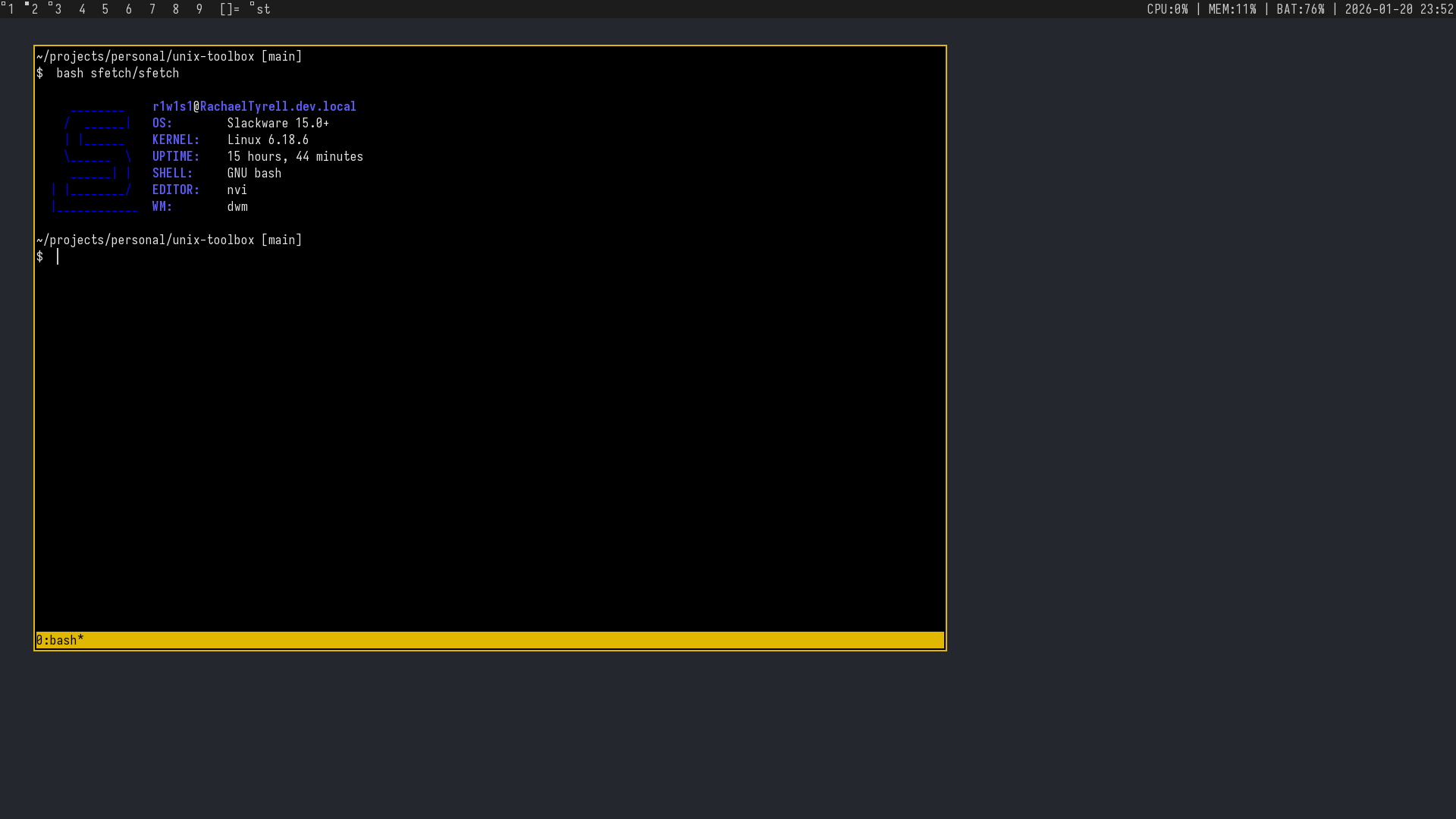Click the BAT:76% battery status
The height and width of the screenshot is (819, 1456).
pyautogui.click(x=1300, y=9)
